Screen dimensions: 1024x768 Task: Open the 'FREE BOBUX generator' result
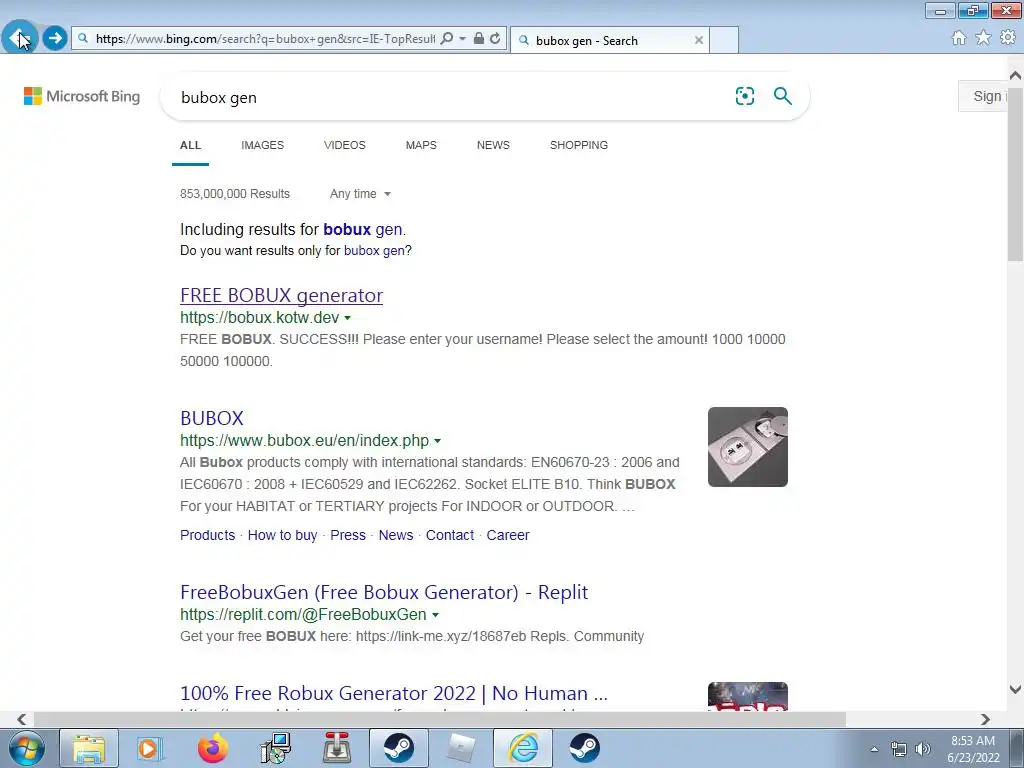281,295
